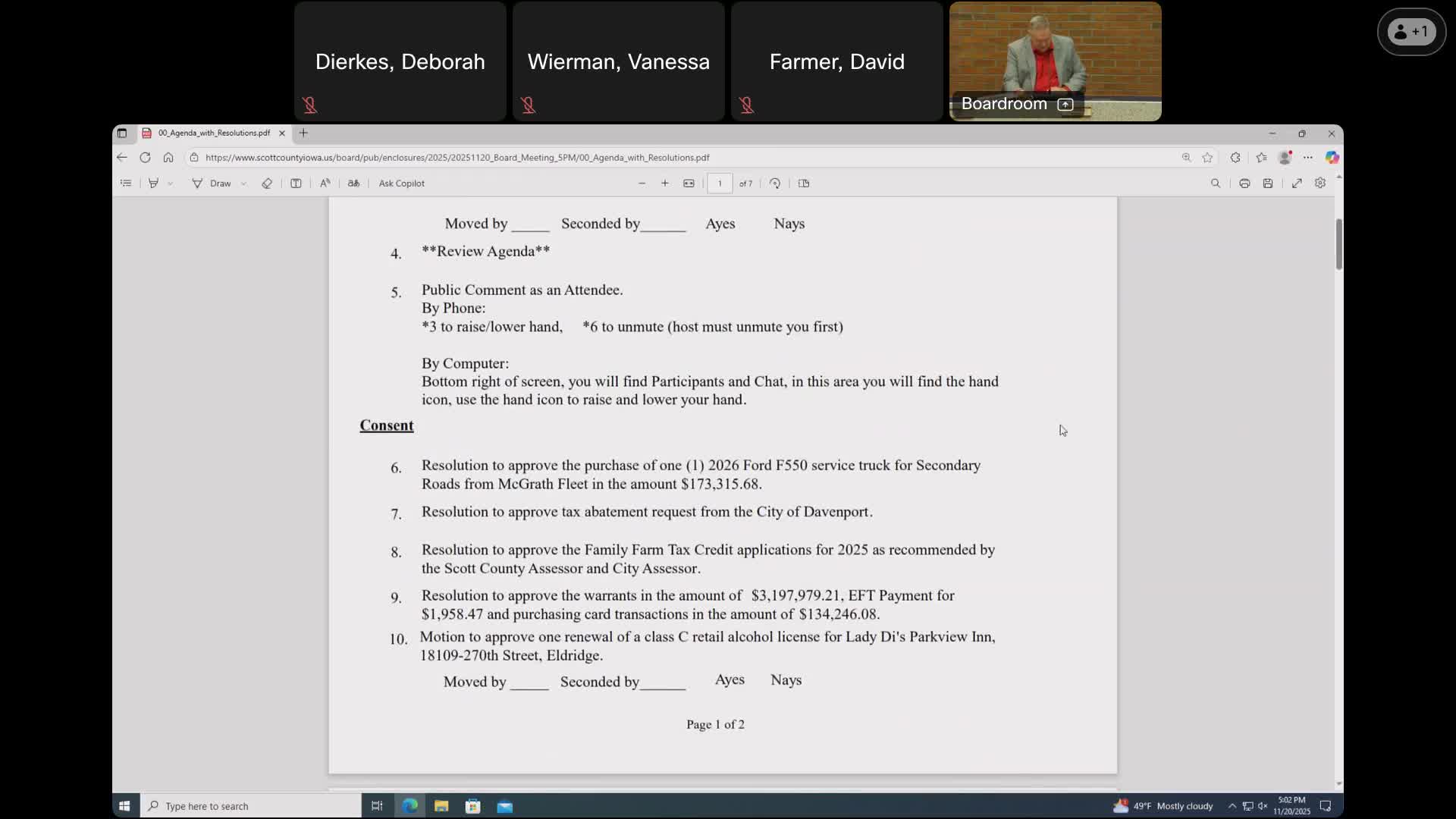Save the PDF document
Image resolution: width=1456 pixels, height=819 pixels.
pyautogui.click(x=1269, y=183)
